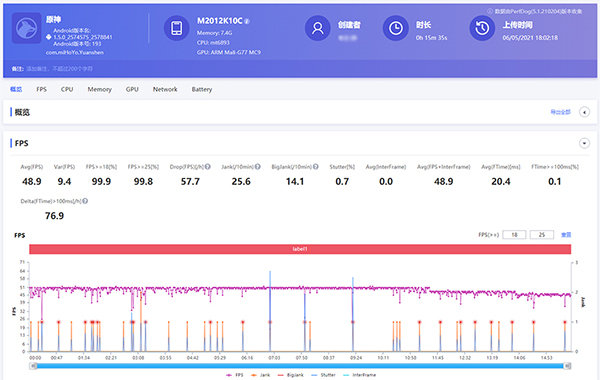The image size is (600, 380).
Task: Click FPS threshold field containing 25
Action: (542, 235)
